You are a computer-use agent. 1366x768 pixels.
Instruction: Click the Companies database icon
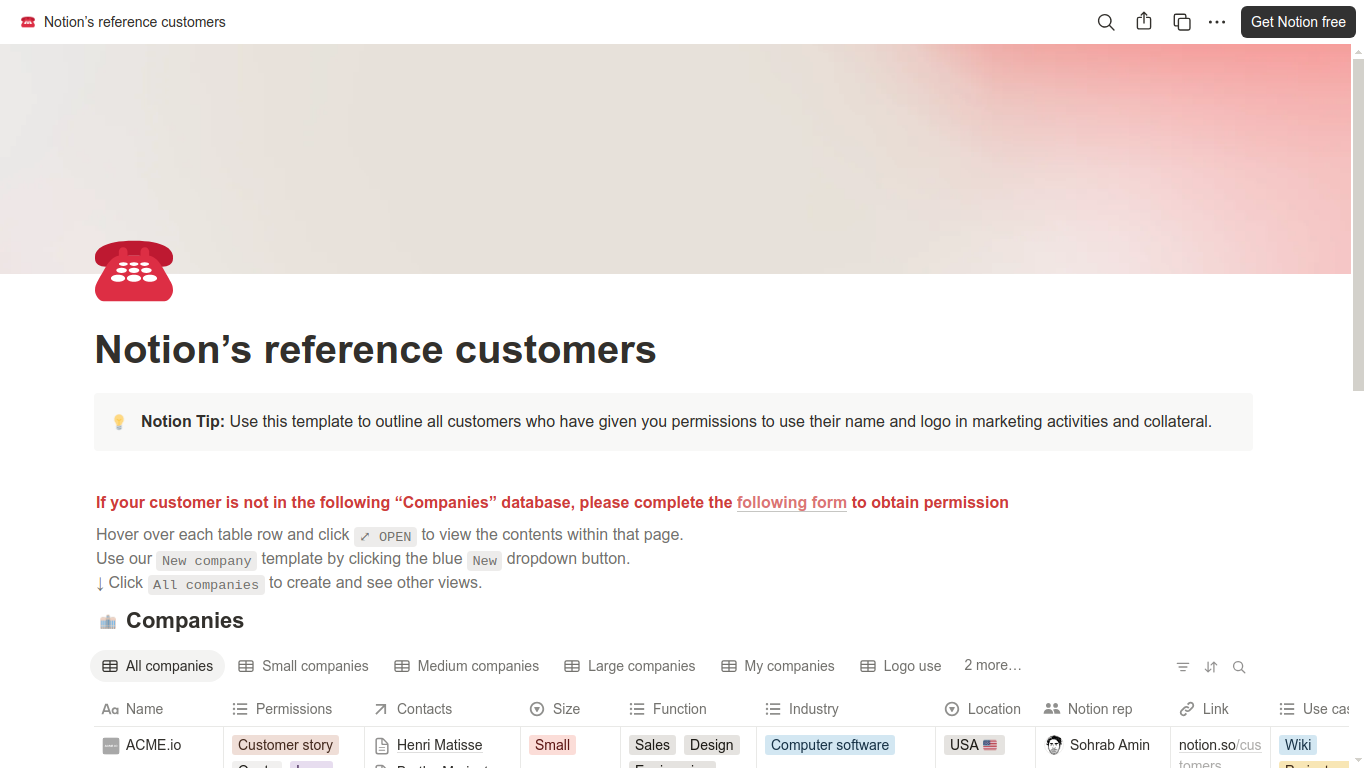[108, 621]
